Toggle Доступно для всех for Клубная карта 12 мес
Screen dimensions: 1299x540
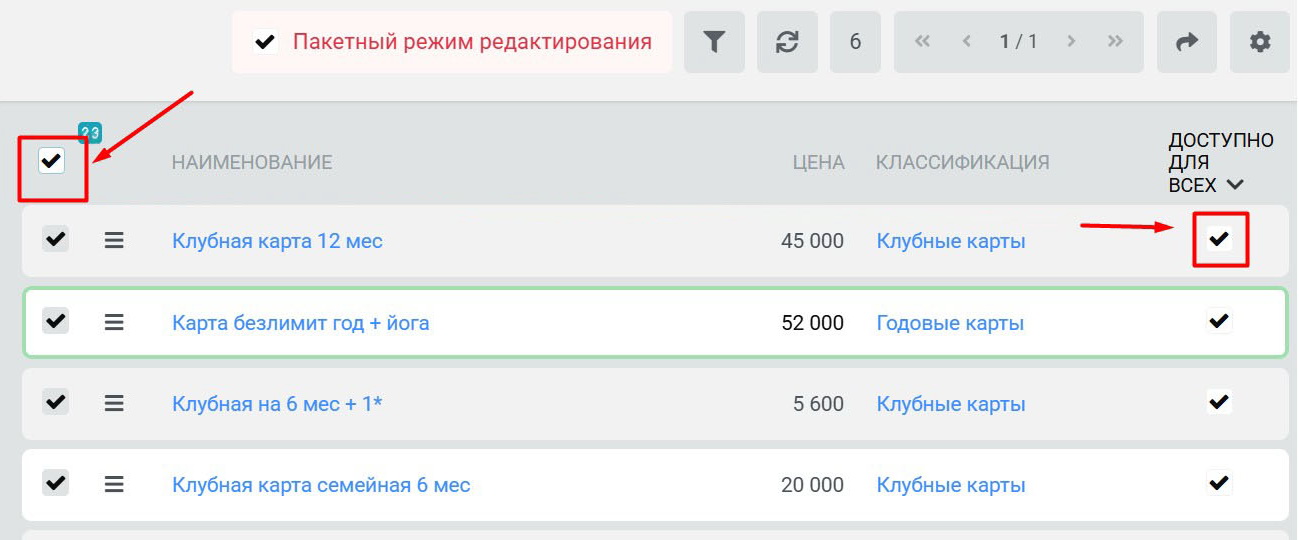coord(1219,239)
